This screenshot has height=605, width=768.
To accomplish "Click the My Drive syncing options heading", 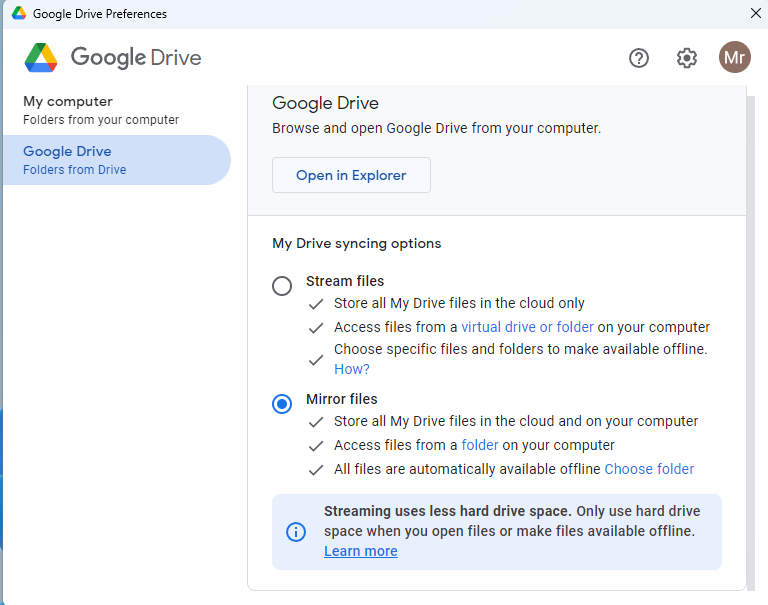I will point(357,243).
